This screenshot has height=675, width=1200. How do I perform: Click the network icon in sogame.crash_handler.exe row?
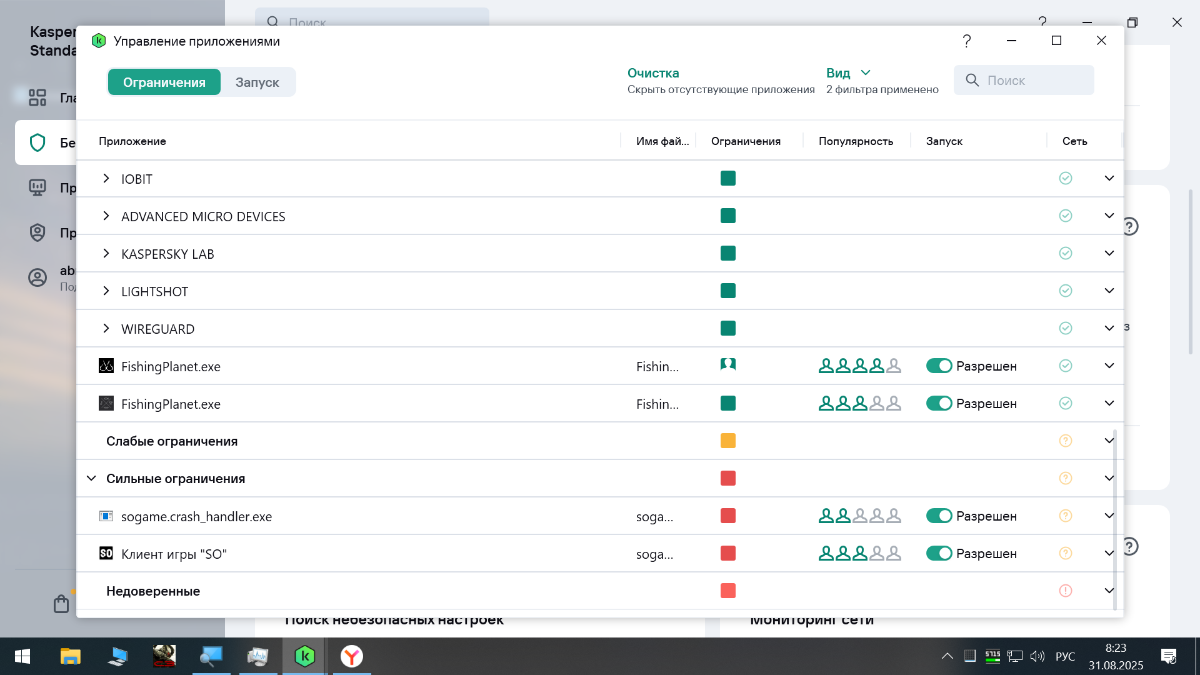1065,516
